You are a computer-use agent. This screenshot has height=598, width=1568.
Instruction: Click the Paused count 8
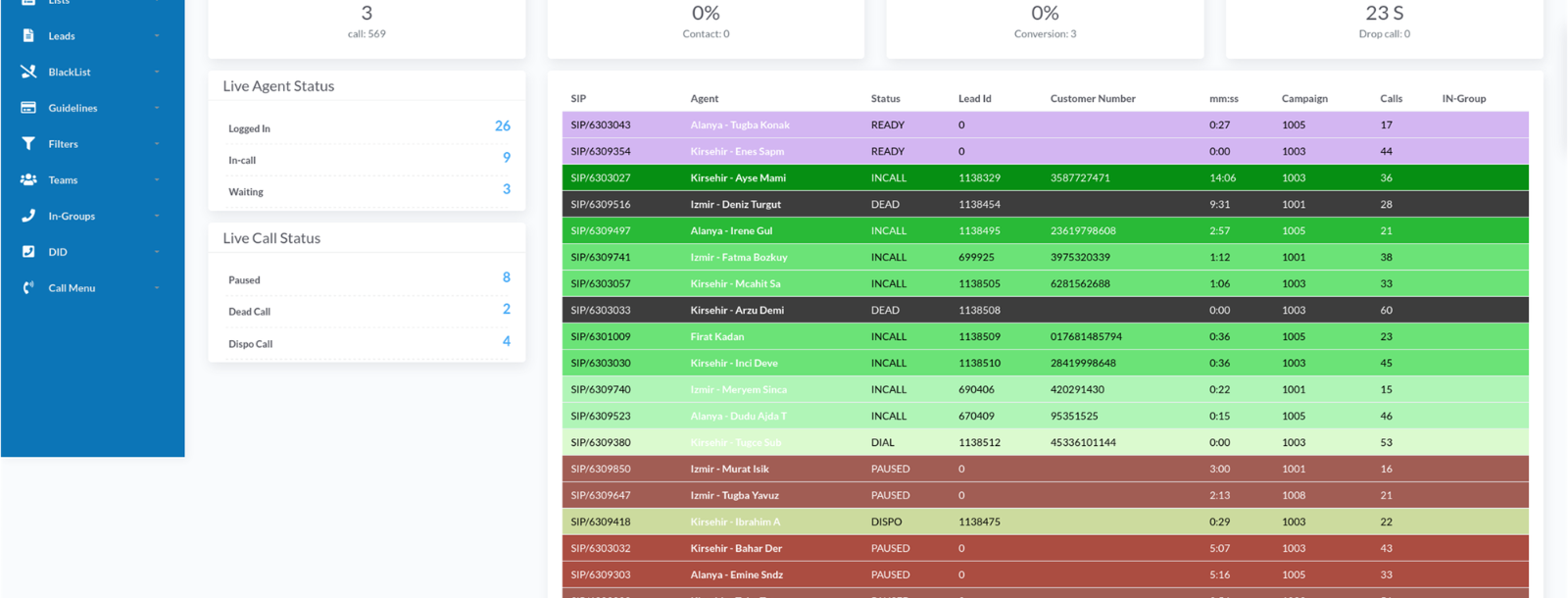pyautogui.click(x=506, y=277)
